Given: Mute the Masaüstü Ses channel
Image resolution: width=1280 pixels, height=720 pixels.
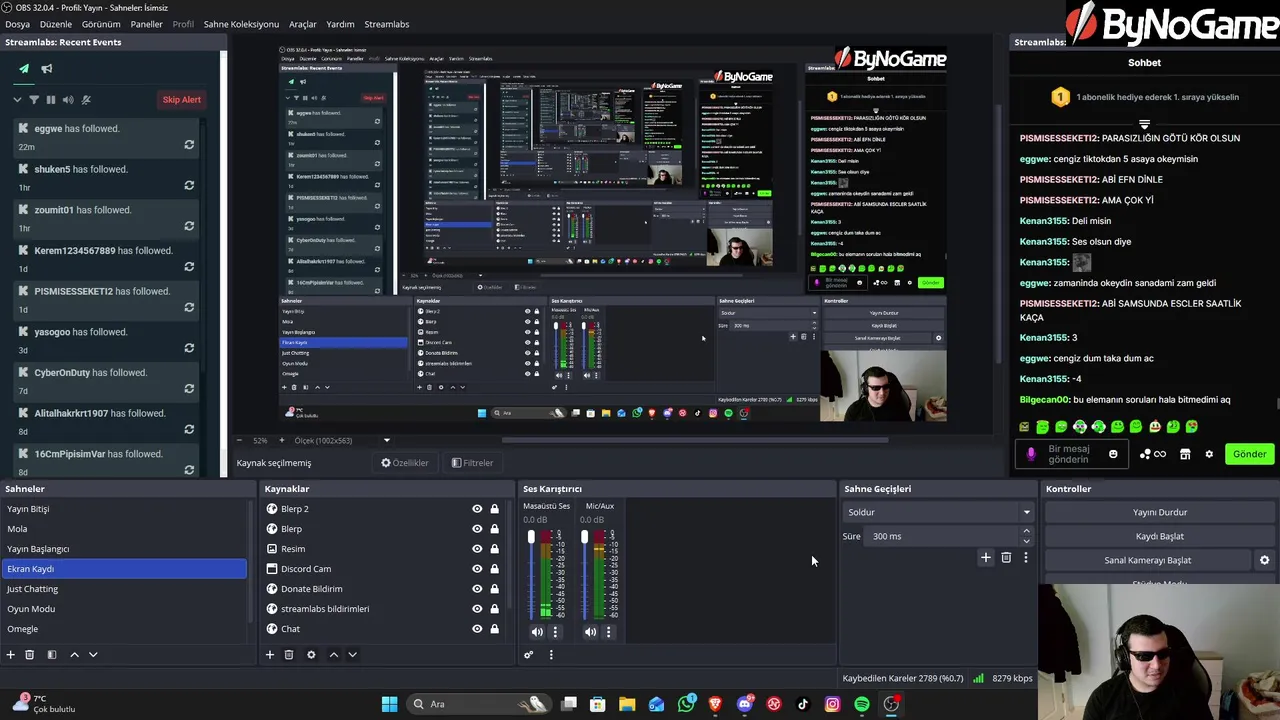Looking at the screenshot, I should [x=537, y=632].
